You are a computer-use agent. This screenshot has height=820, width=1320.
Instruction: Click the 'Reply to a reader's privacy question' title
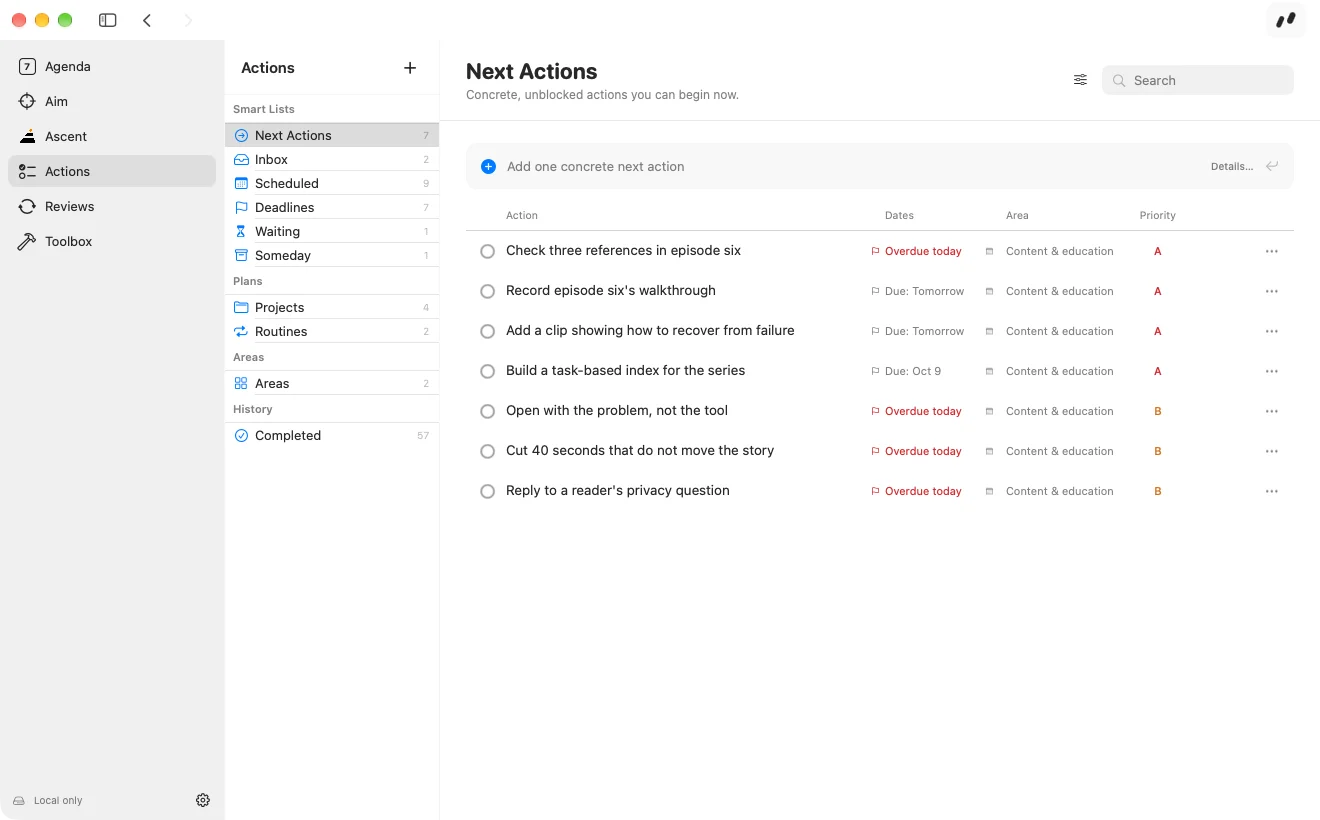click(618, 491)
